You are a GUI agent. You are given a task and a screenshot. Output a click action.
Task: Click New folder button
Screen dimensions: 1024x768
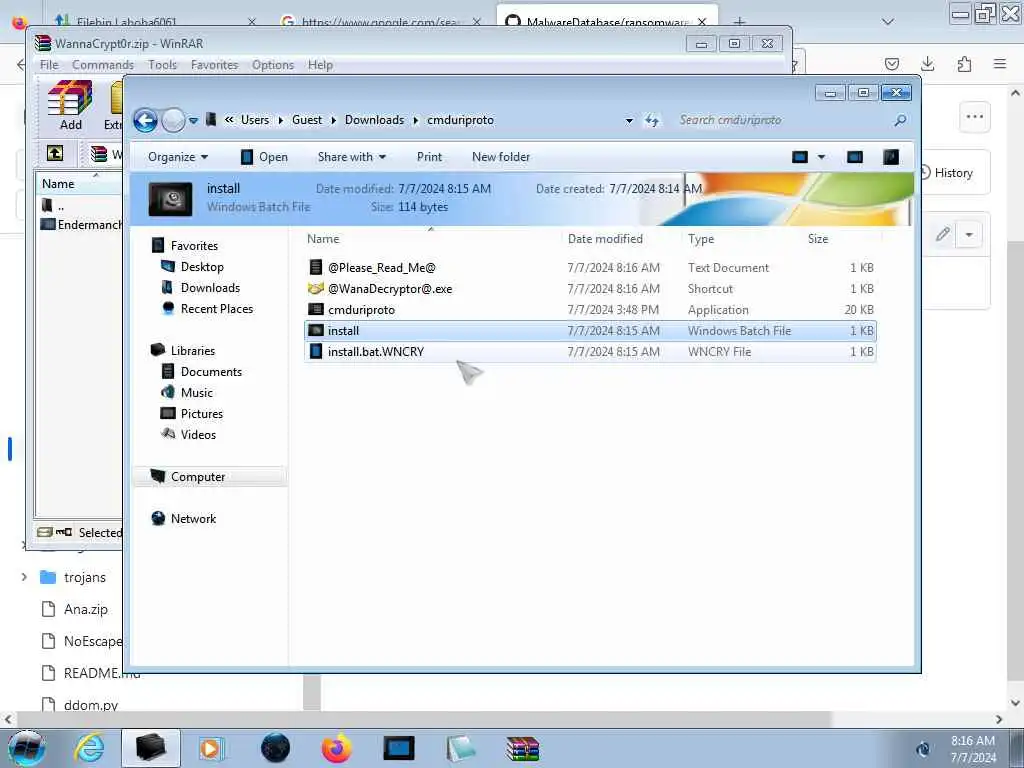(x=501, y=157)
